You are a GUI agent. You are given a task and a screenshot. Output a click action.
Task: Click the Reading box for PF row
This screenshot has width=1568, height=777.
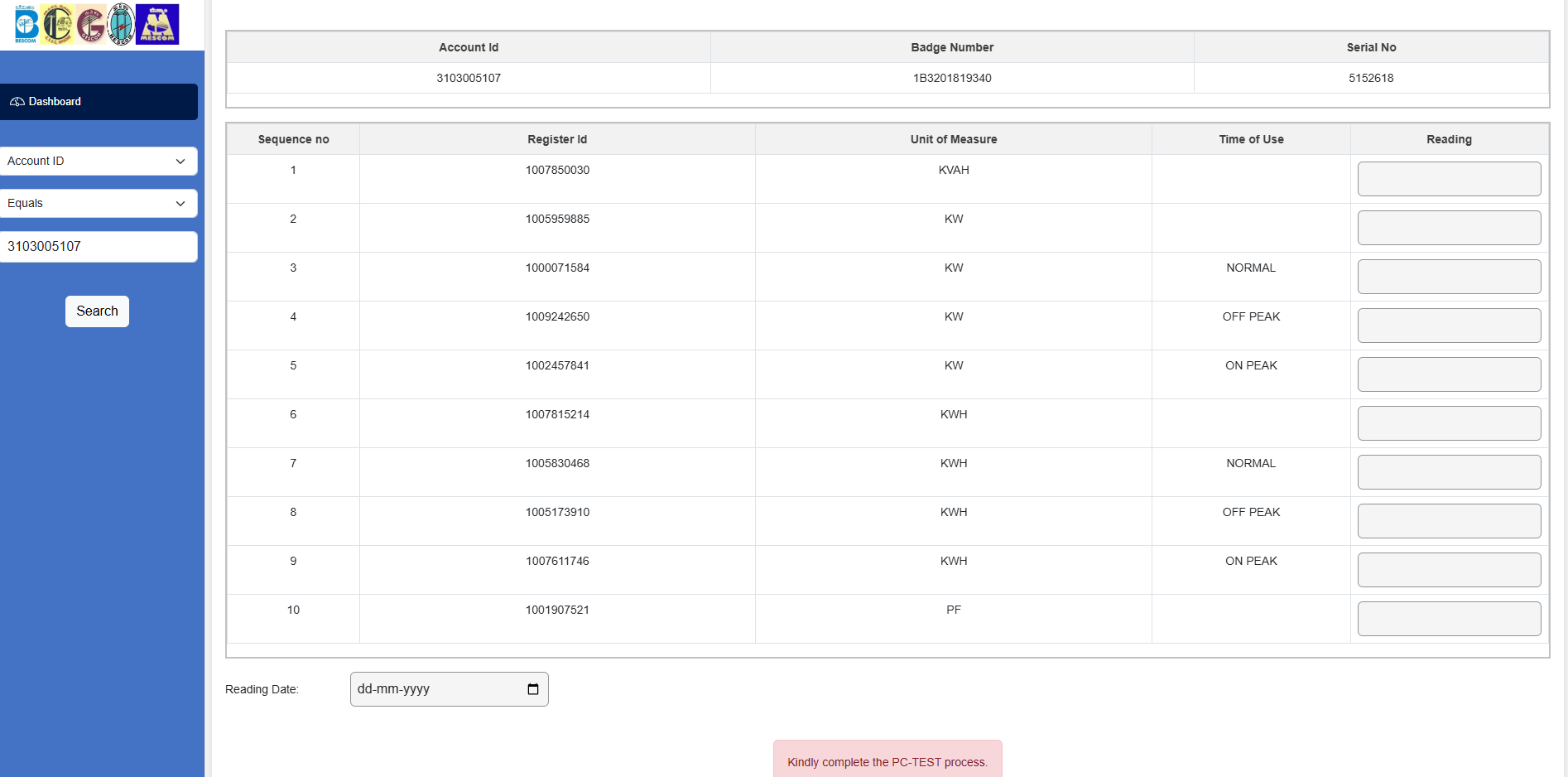coord(1449,619)
